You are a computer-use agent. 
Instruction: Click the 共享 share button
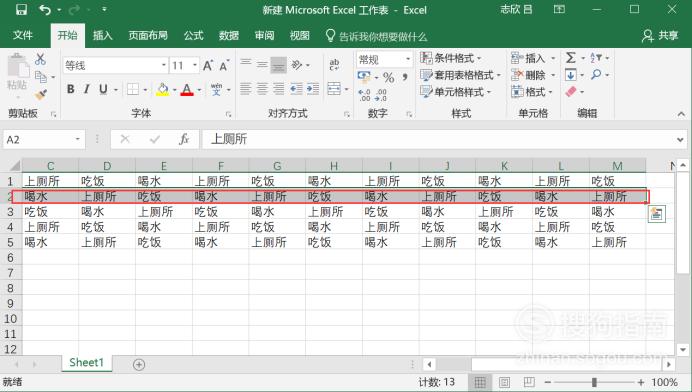(x=660, y=35)
